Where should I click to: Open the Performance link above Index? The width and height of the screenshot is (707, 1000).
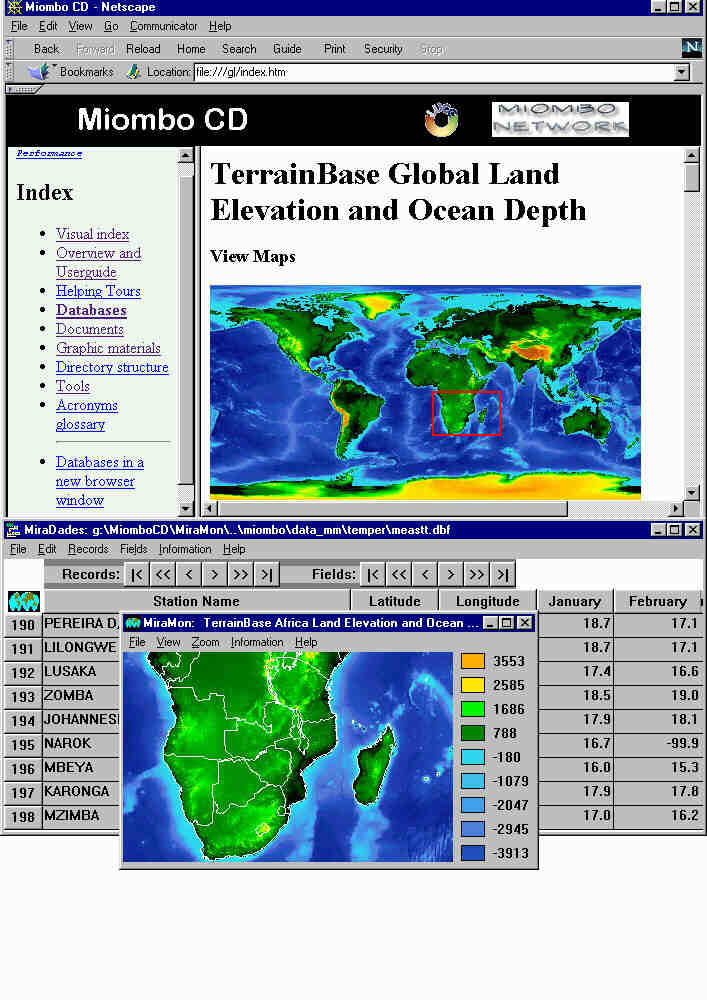(49, 153)
